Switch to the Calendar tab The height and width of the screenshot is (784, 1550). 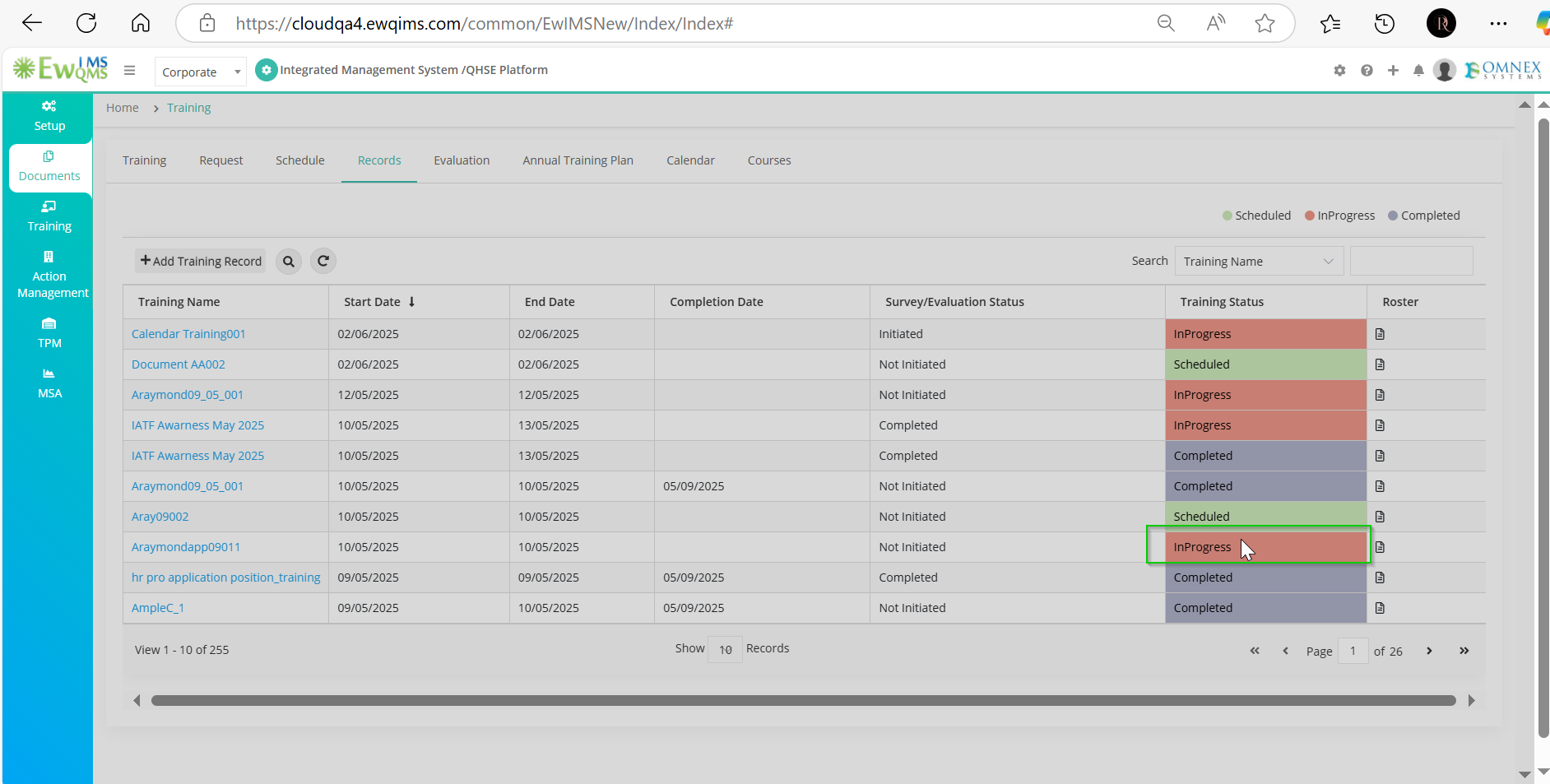(690, 160)
